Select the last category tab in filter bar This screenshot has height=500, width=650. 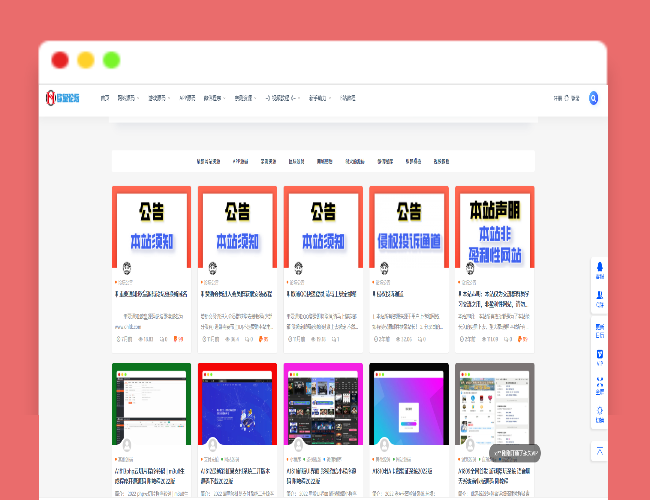(x=441, y=161)
